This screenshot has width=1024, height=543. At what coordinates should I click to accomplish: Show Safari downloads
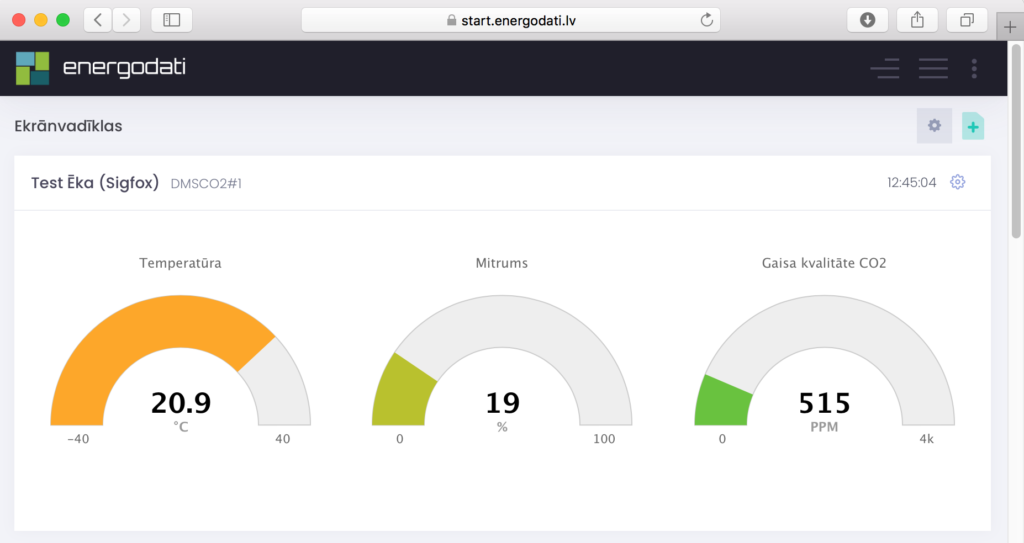coord(867,20)
